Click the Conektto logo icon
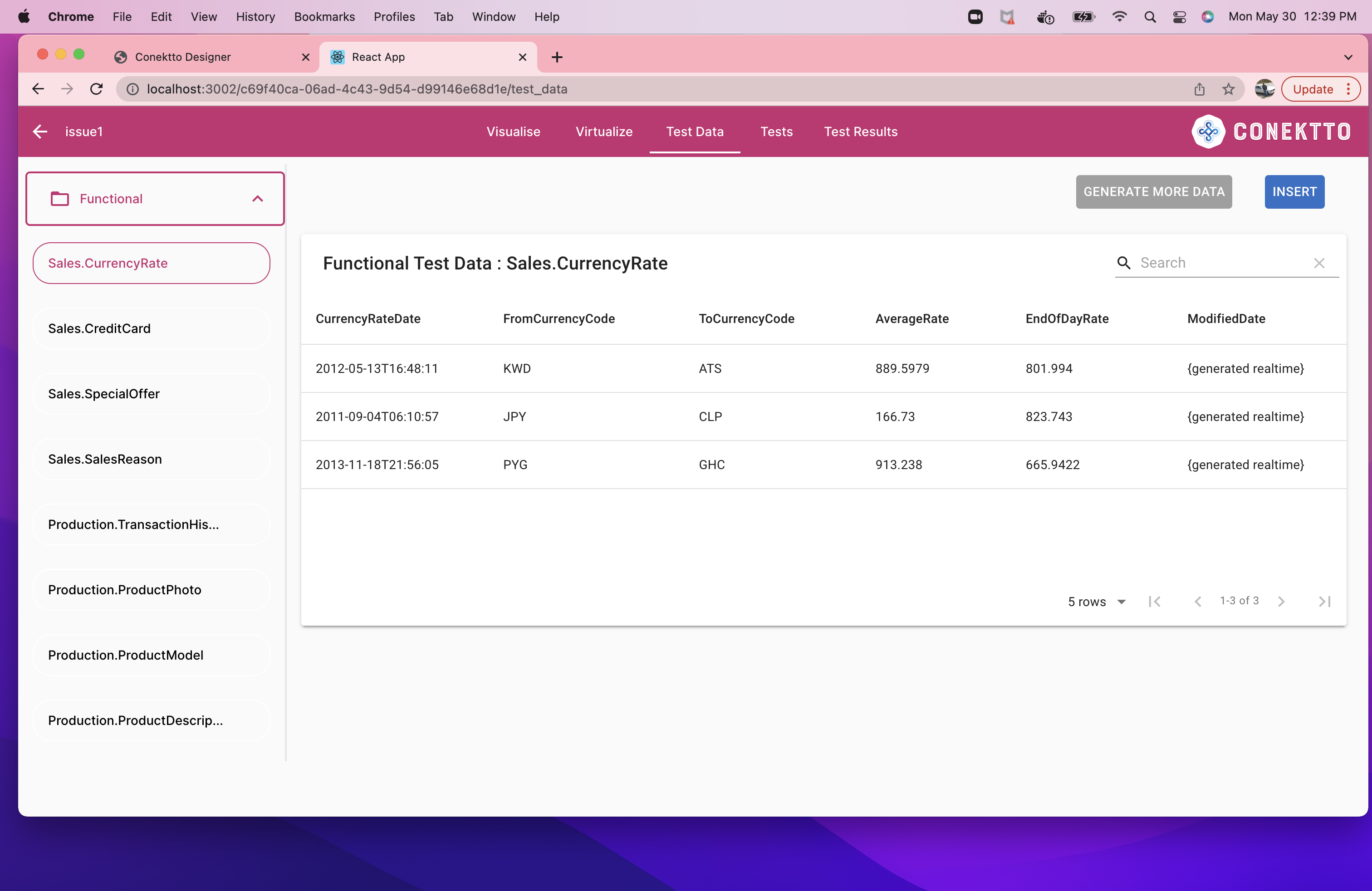This screenshot has height=891, width=1372. (x=1208, y=132)
